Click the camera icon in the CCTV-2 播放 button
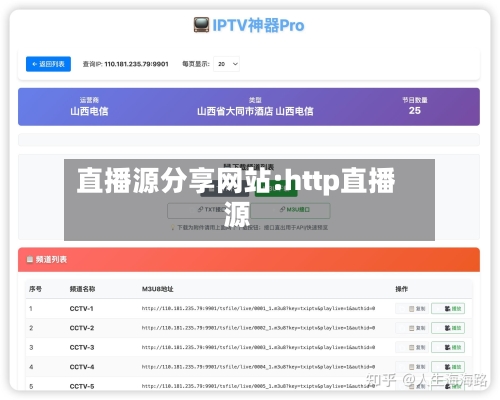500x400 pixels. coord(448,328)
